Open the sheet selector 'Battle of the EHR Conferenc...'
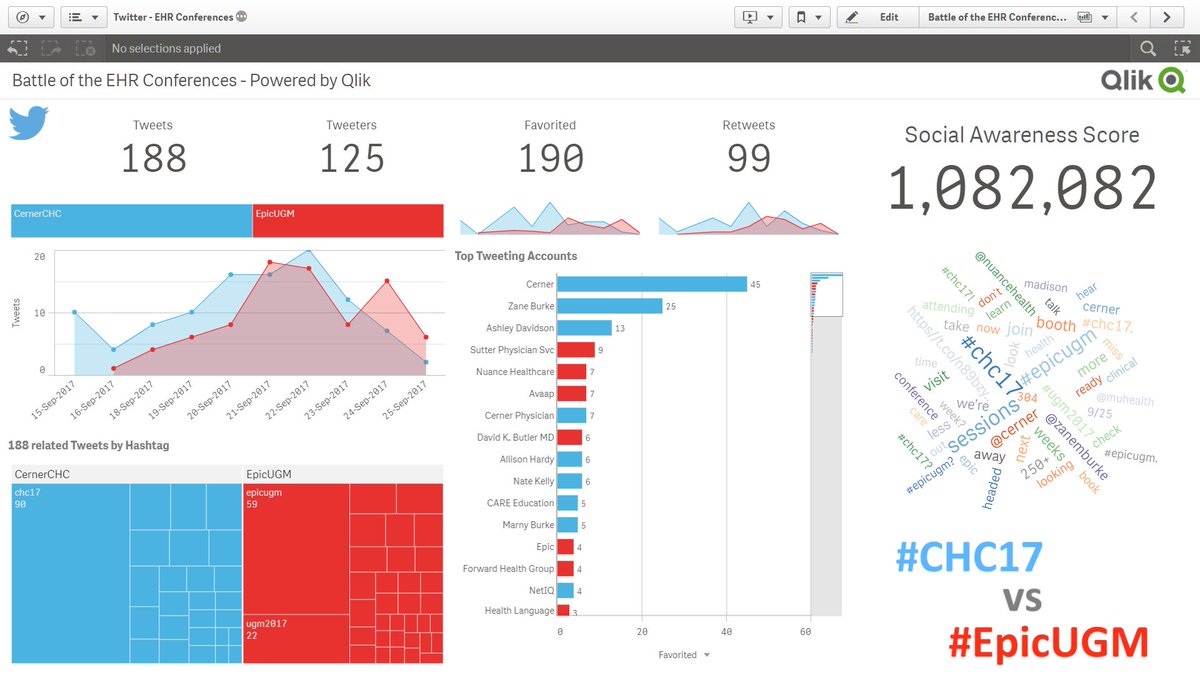Viewport: 1200px width, 675px height. (x=1016, y=17)
